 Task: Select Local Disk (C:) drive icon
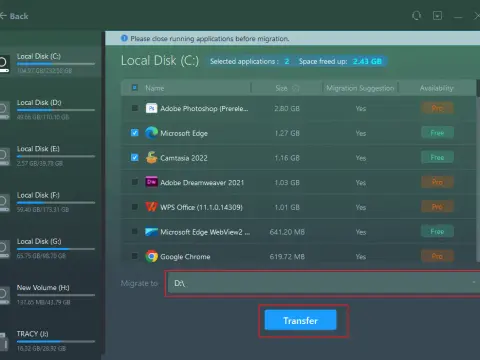pyautogui.click(x=4, y=63)
